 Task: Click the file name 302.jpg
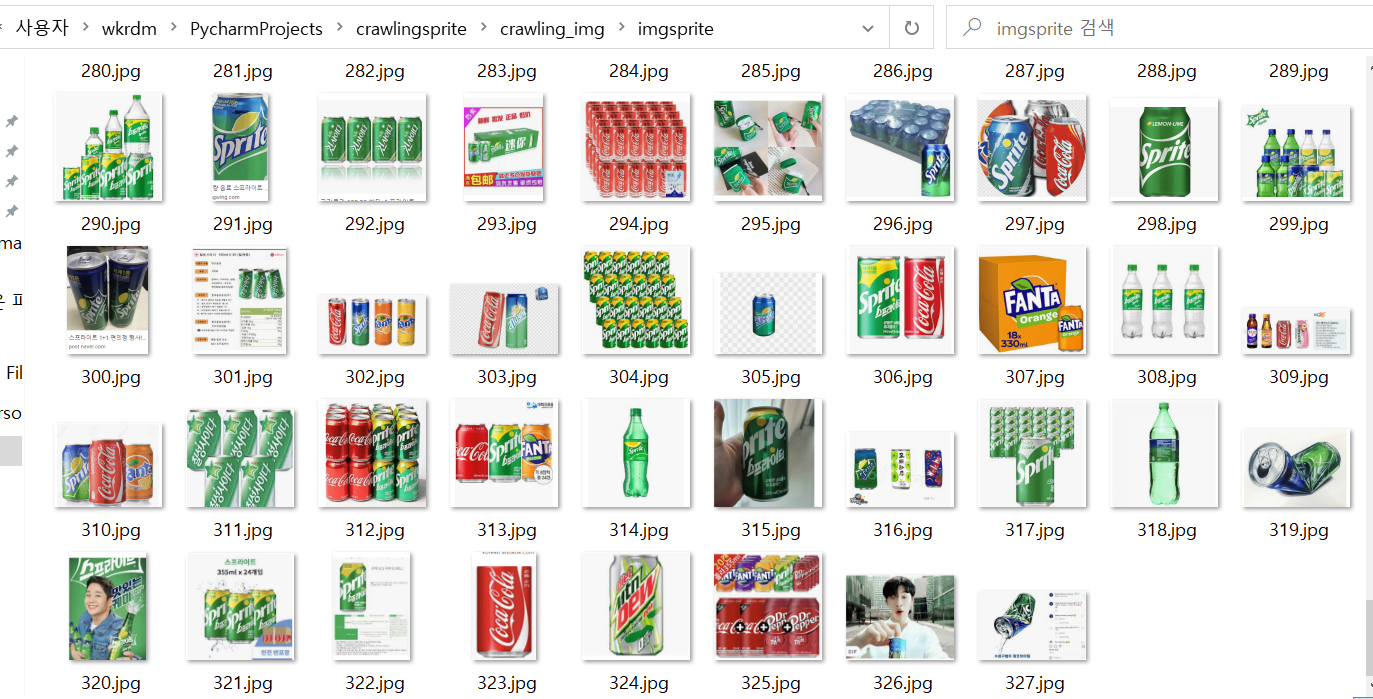pos(375,378)
